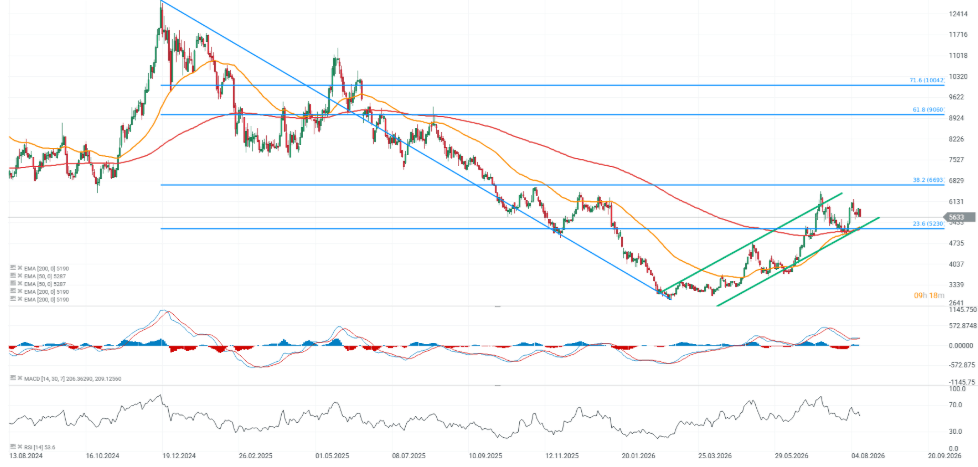The height and width of the screenshot is (467, 978).
Task: Select the RSI [14] 53.6 legend text
Action: 38,448
